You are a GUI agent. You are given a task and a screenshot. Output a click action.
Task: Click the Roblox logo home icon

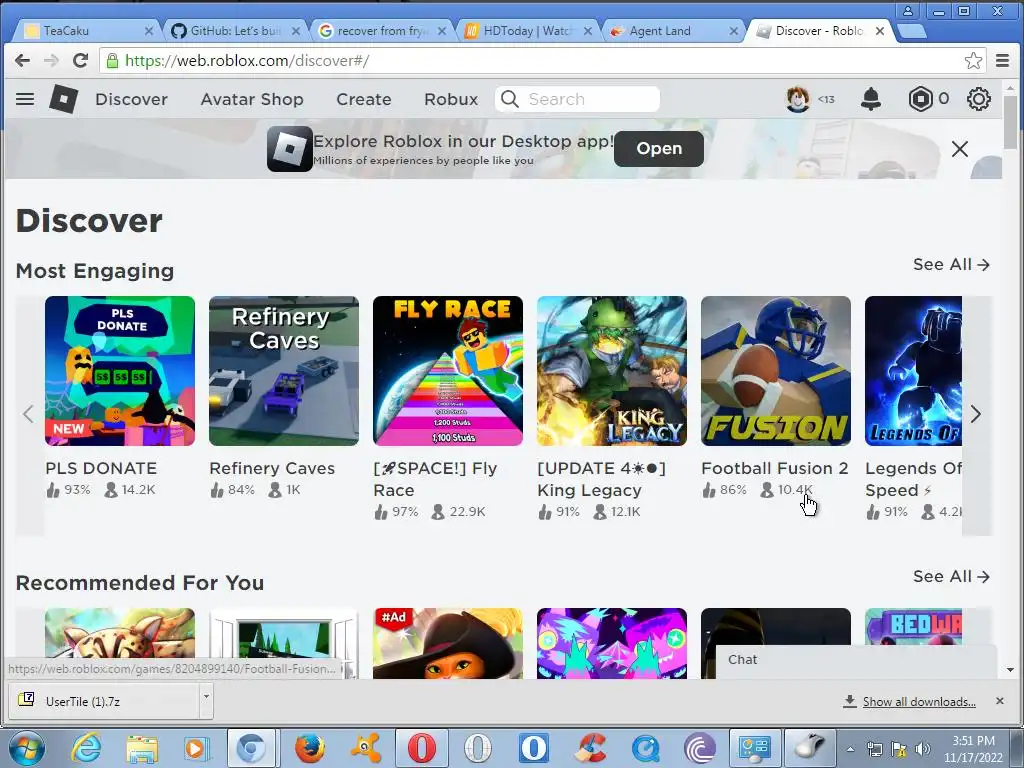[x=63, y=99]
